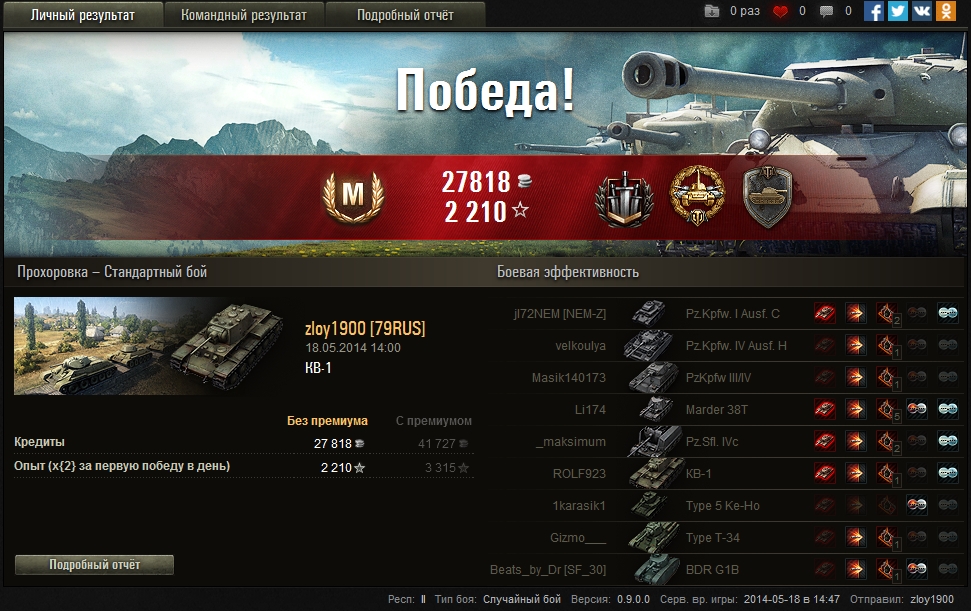971x611 pixels.
Task: Open the Подробный отчёт tab
Action: click(405, 15)
